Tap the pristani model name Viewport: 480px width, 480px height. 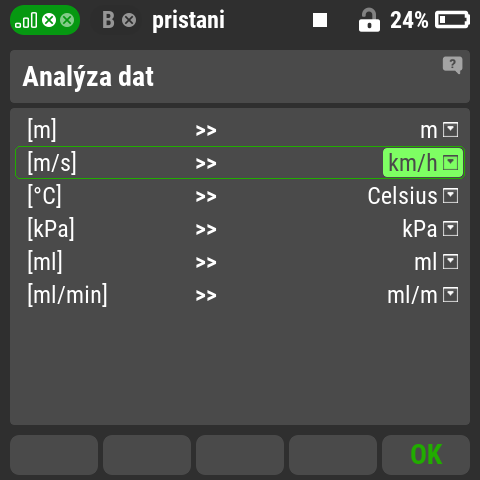point(188,20)
